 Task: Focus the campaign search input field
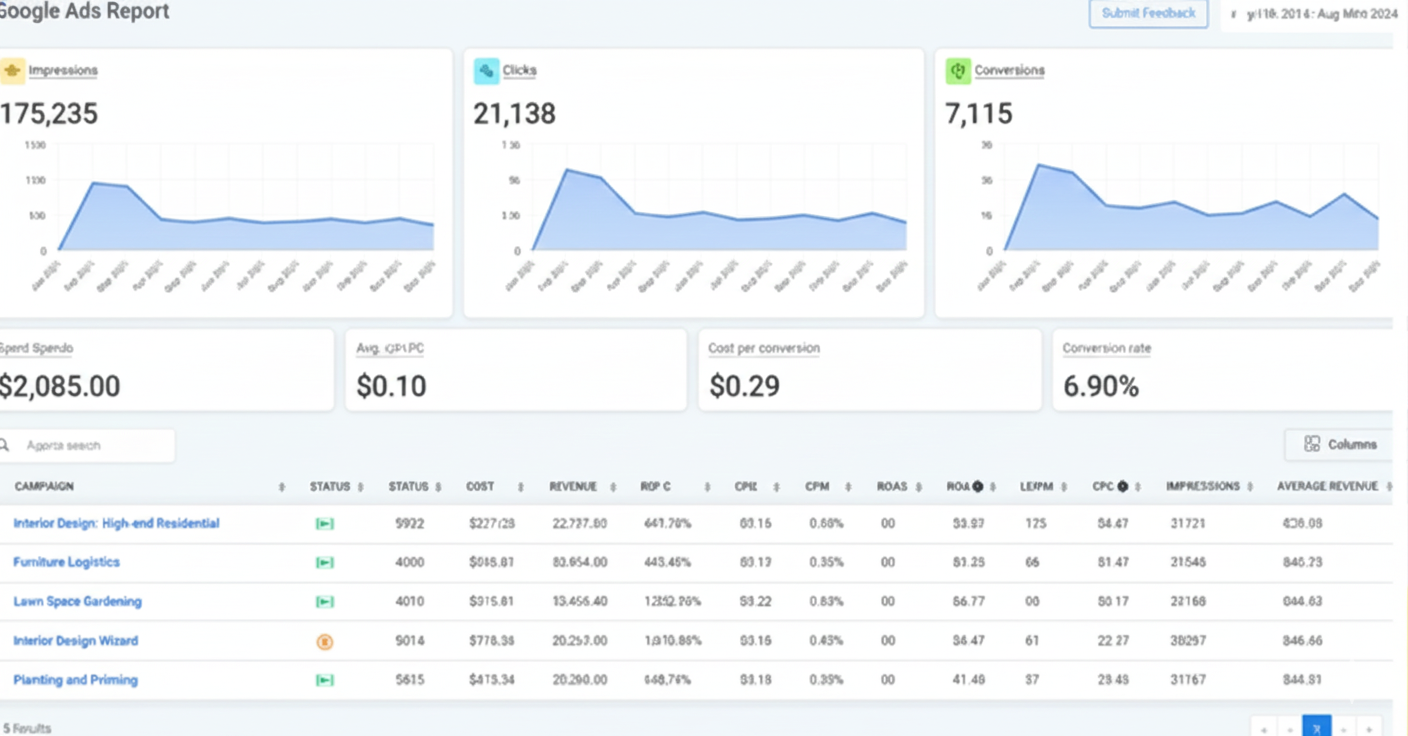95,446
